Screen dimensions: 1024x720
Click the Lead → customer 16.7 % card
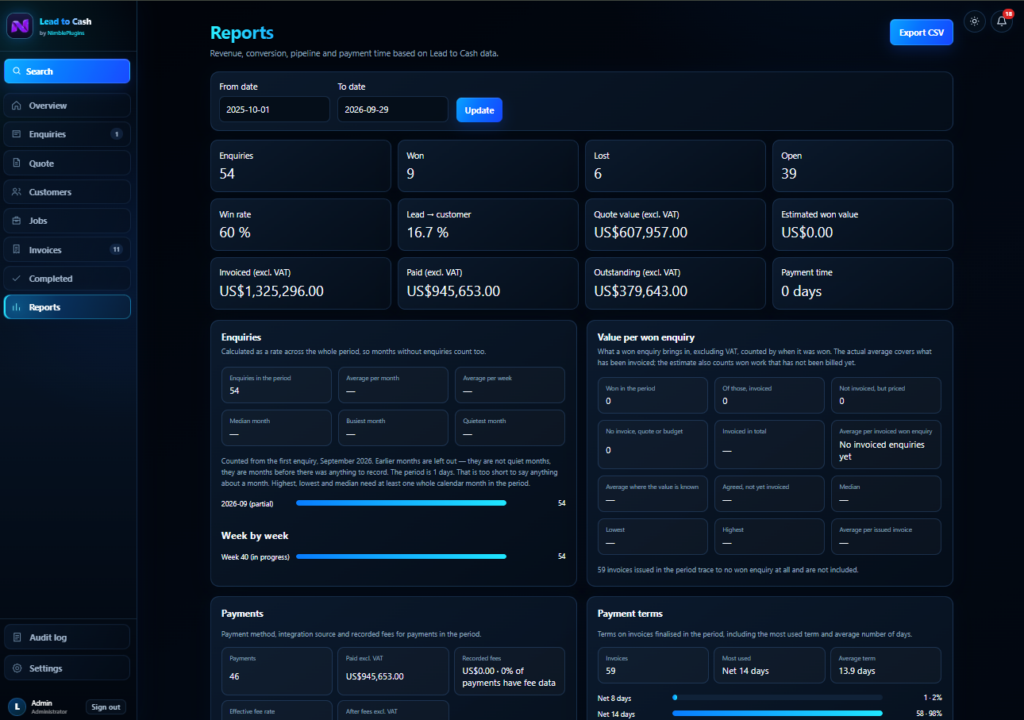pos(488,225)
